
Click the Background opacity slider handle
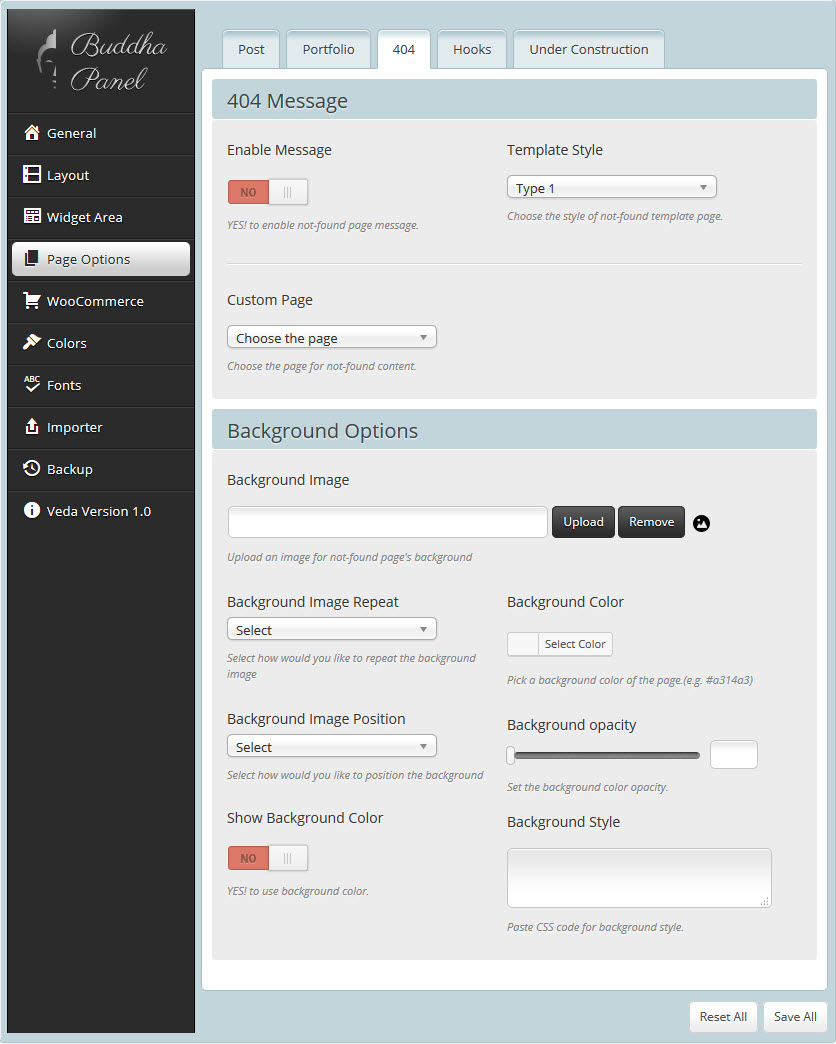tap(511, 755)
